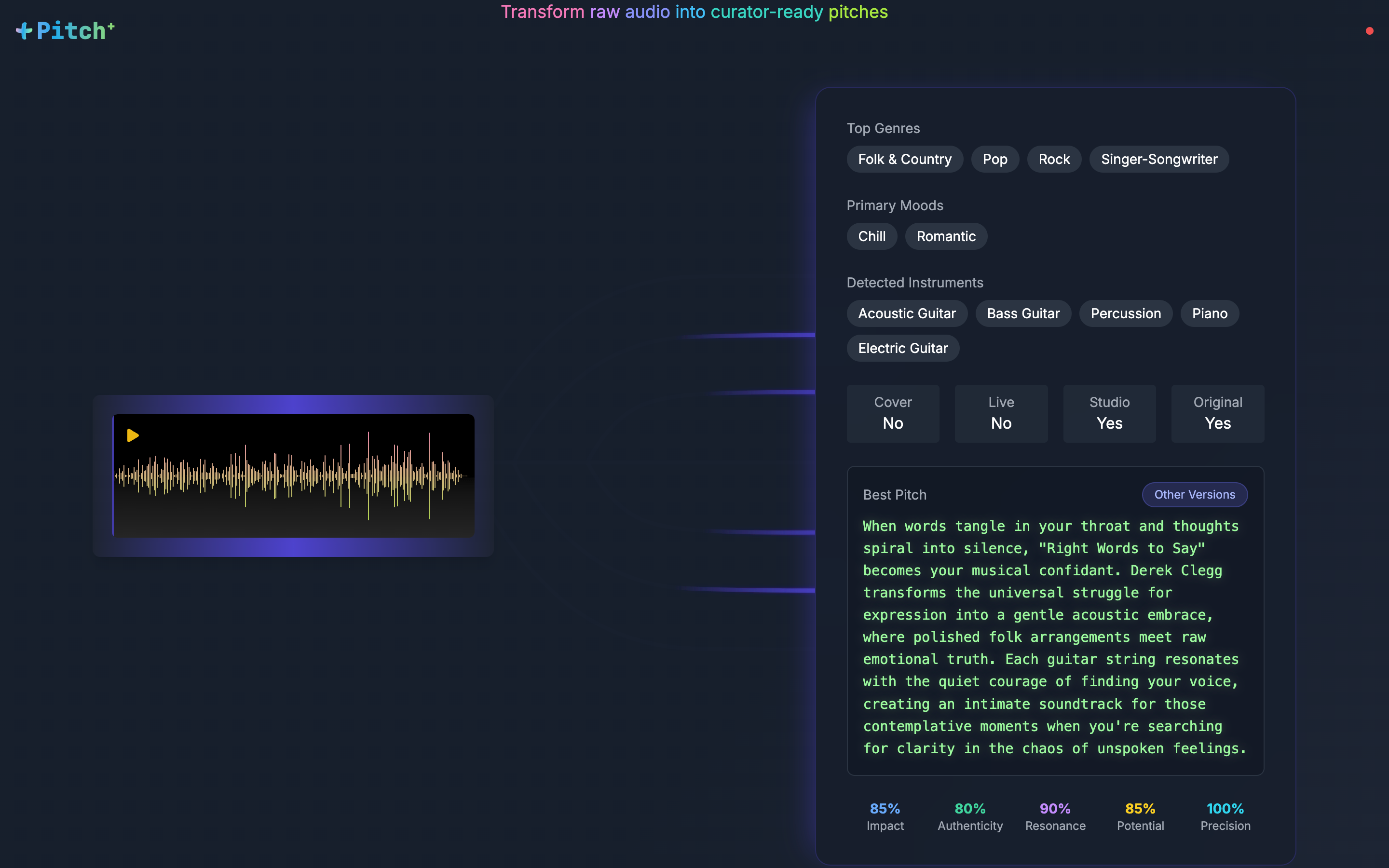Click the Pitch+ logo
Screen dimensions: 1389x868
pos(66,31)
